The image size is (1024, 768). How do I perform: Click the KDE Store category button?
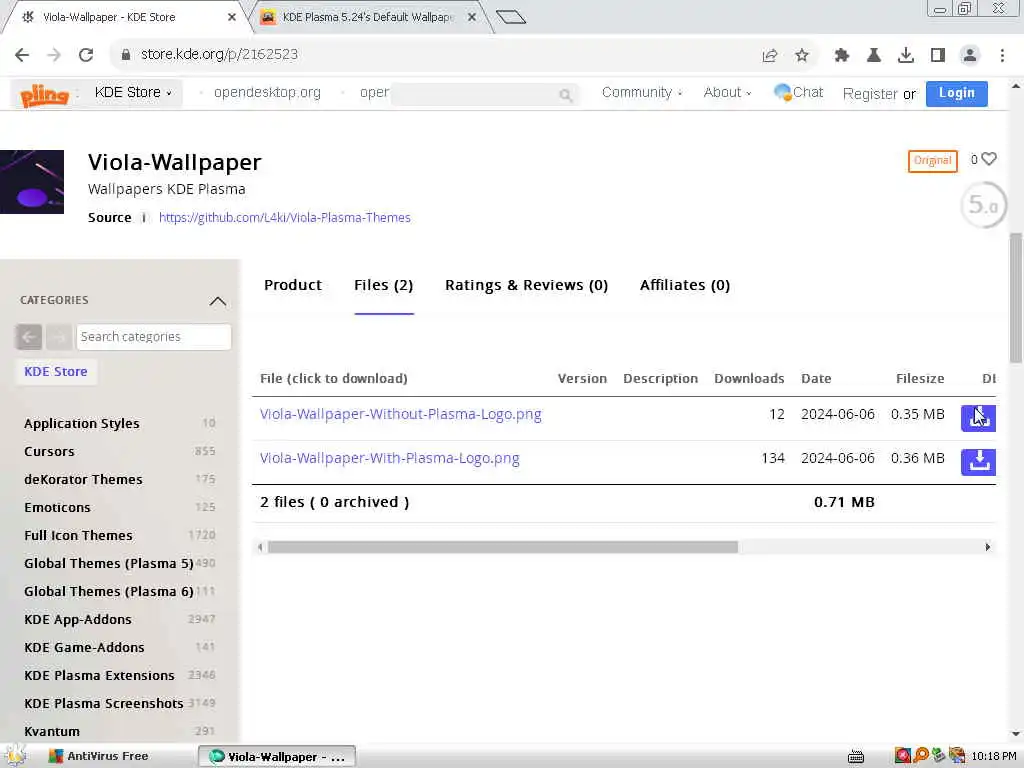[56, 372]
